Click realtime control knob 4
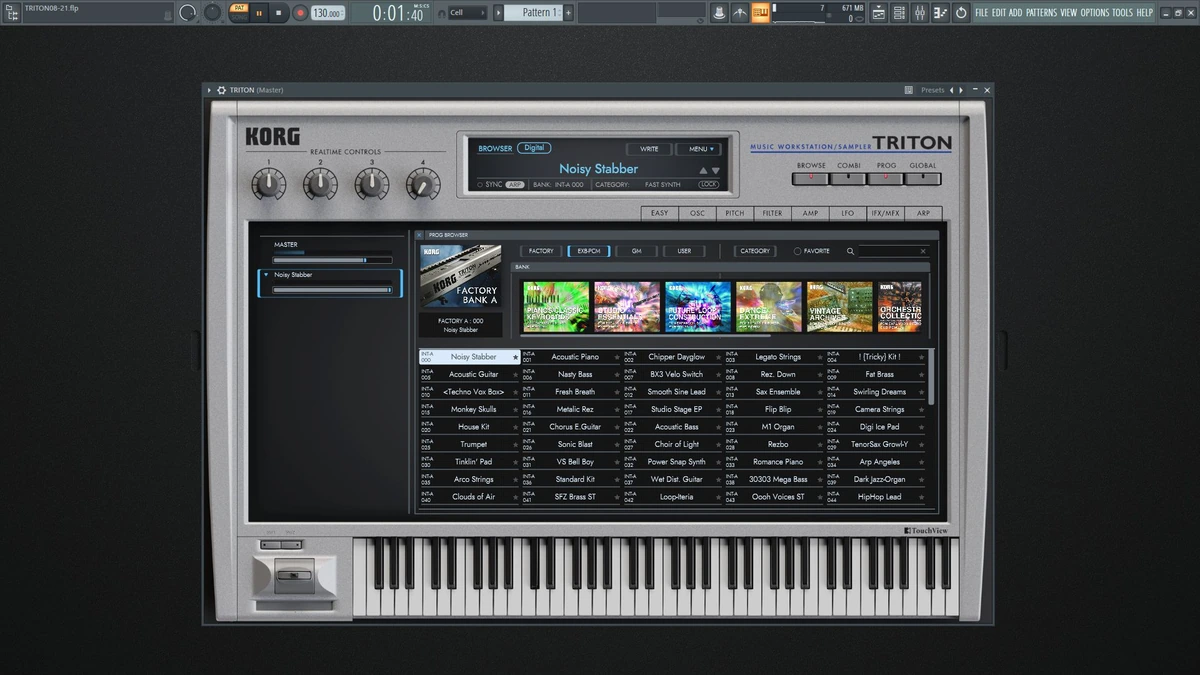Viewport: 1200px width, 675px height. [423, 183]
